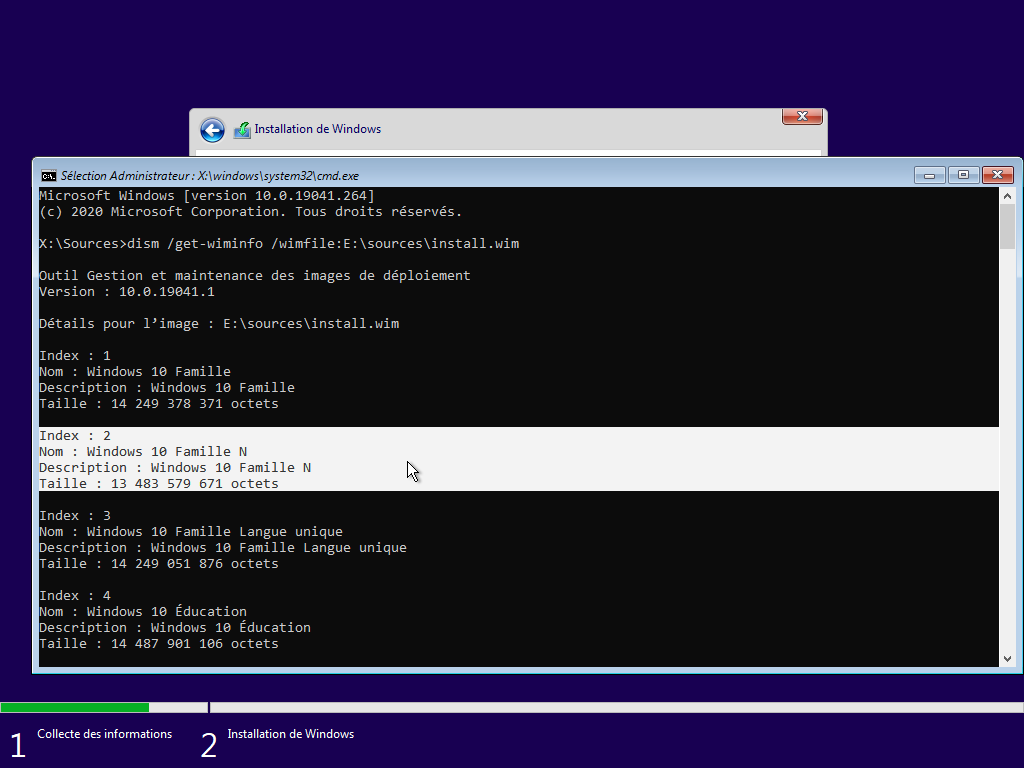The image size is (1024, 768).
Task: Click "Nom : Windows 10 Éducation" line
Action: click(x=143, y=611)
